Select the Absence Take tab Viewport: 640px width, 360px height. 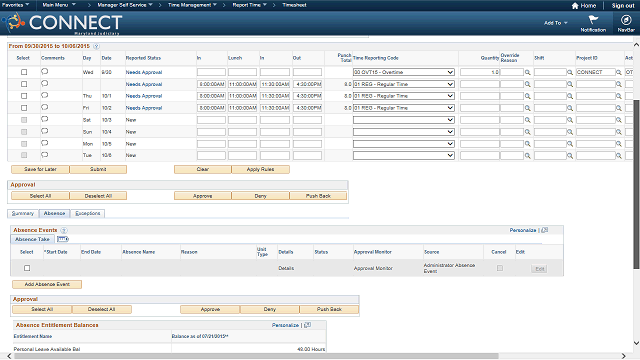click(32, 239)
